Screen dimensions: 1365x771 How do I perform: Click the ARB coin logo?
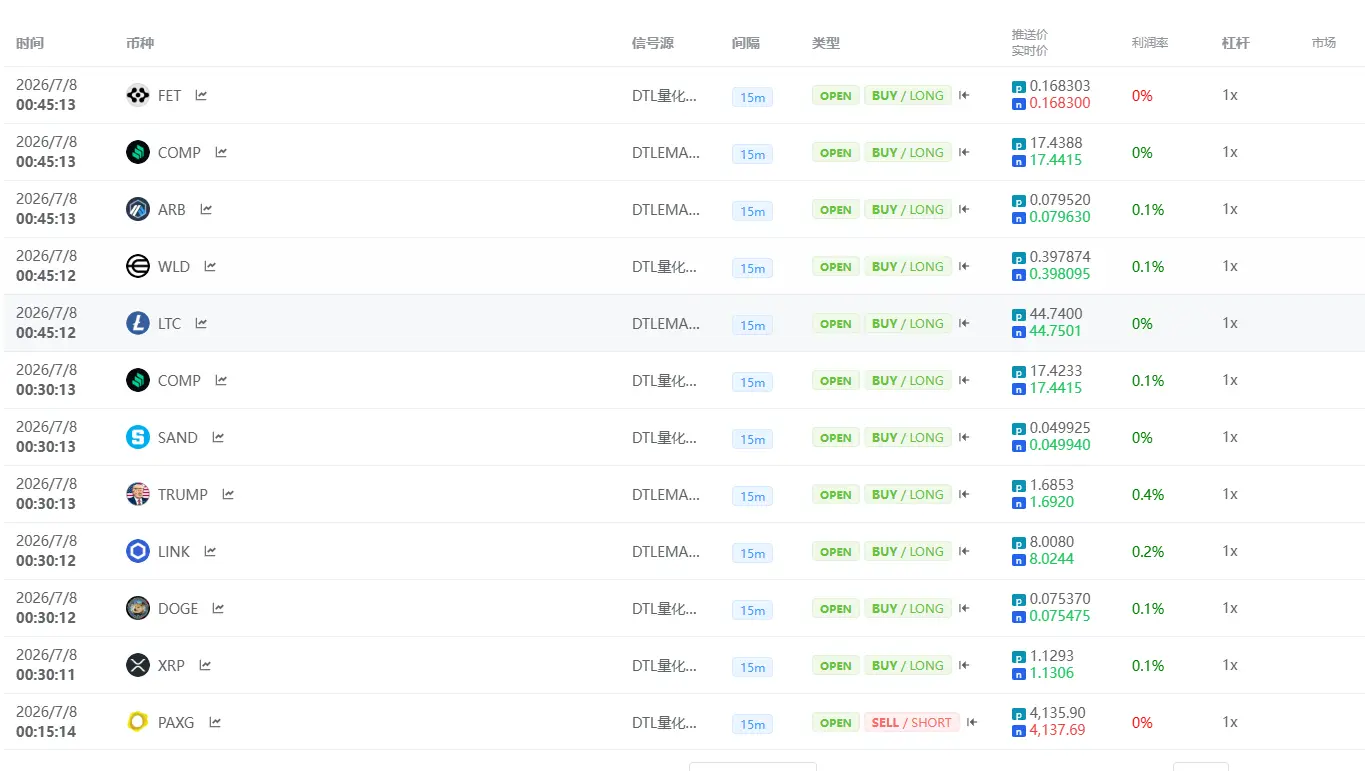pyautogui.click(x=138, y=209)
